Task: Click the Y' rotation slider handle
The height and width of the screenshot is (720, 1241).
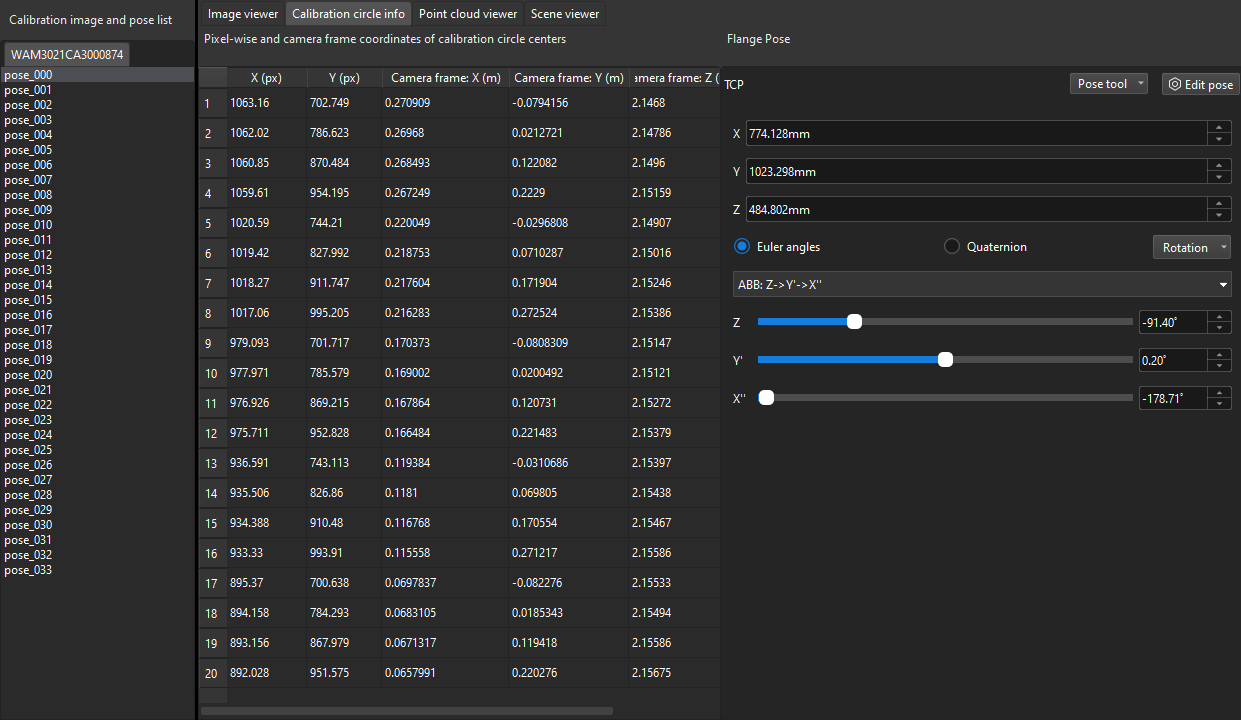Action: coord(944,359)
